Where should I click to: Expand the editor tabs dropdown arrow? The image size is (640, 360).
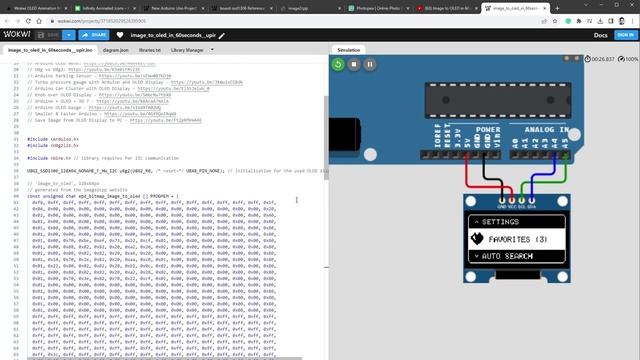(x=212, y=50)
